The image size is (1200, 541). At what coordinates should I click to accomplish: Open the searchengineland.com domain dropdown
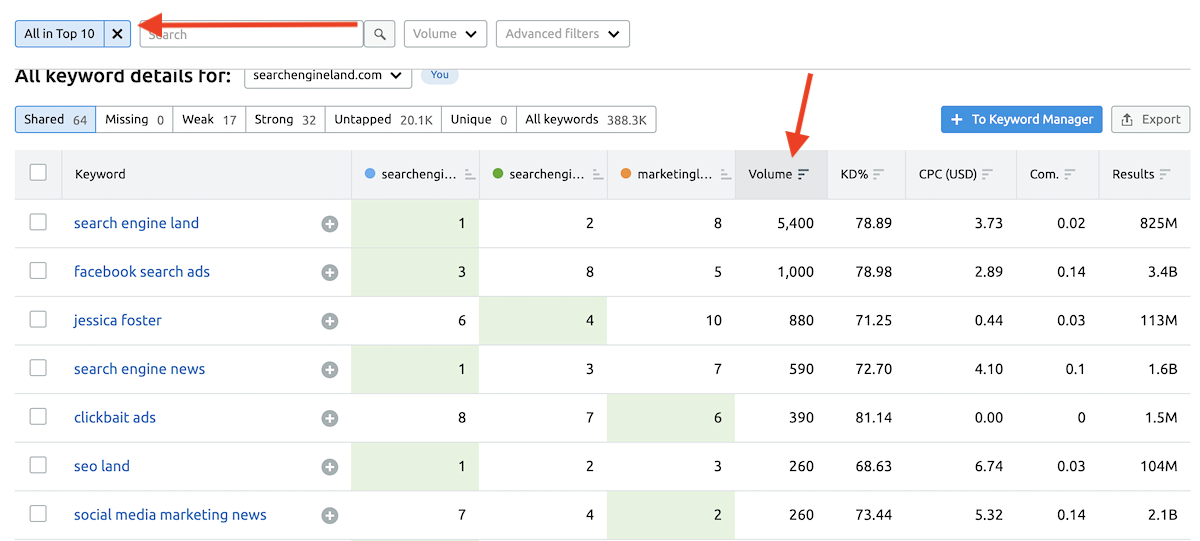(x=328, y=75)
